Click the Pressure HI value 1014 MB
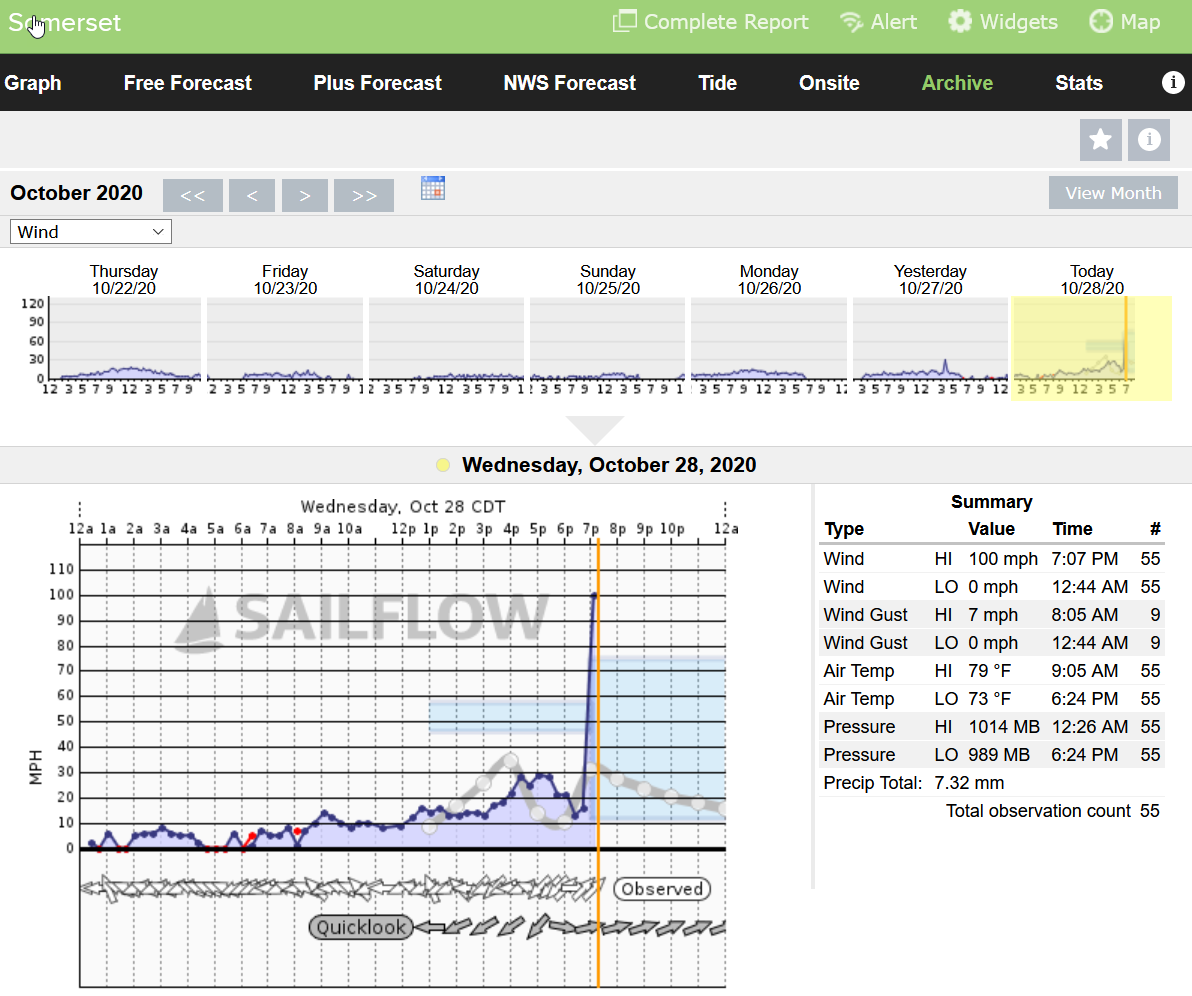The width and height of the screenshot is (1192, 996). click(x=1004, y=727)
